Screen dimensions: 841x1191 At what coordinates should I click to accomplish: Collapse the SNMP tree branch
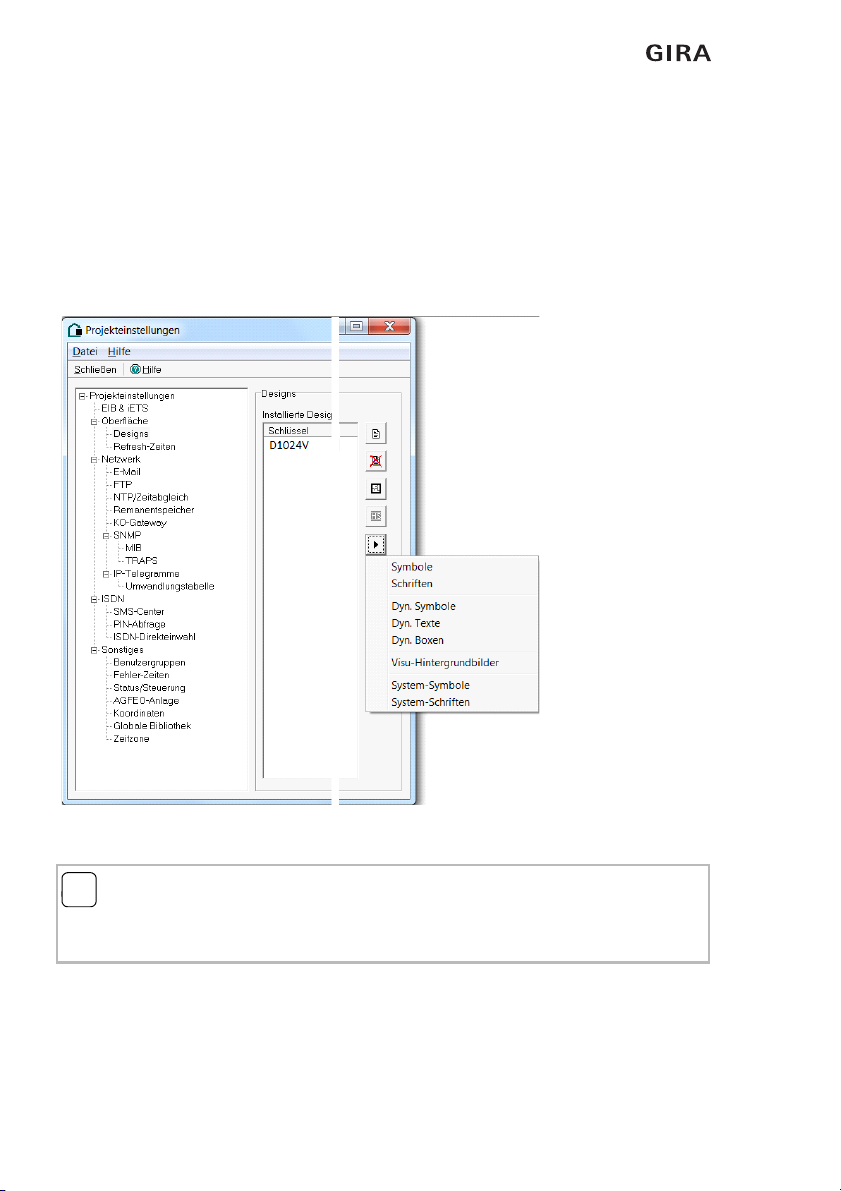105,535
